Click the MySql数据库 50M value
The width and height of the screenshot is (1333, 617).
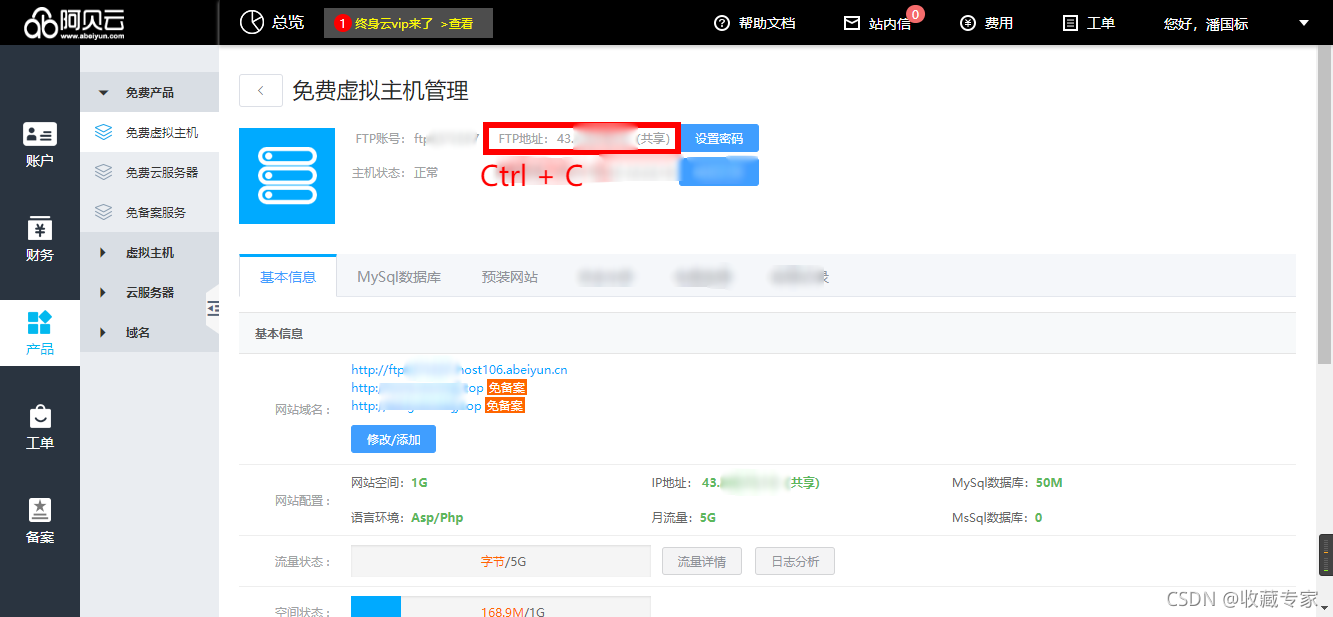[1049, 483]
